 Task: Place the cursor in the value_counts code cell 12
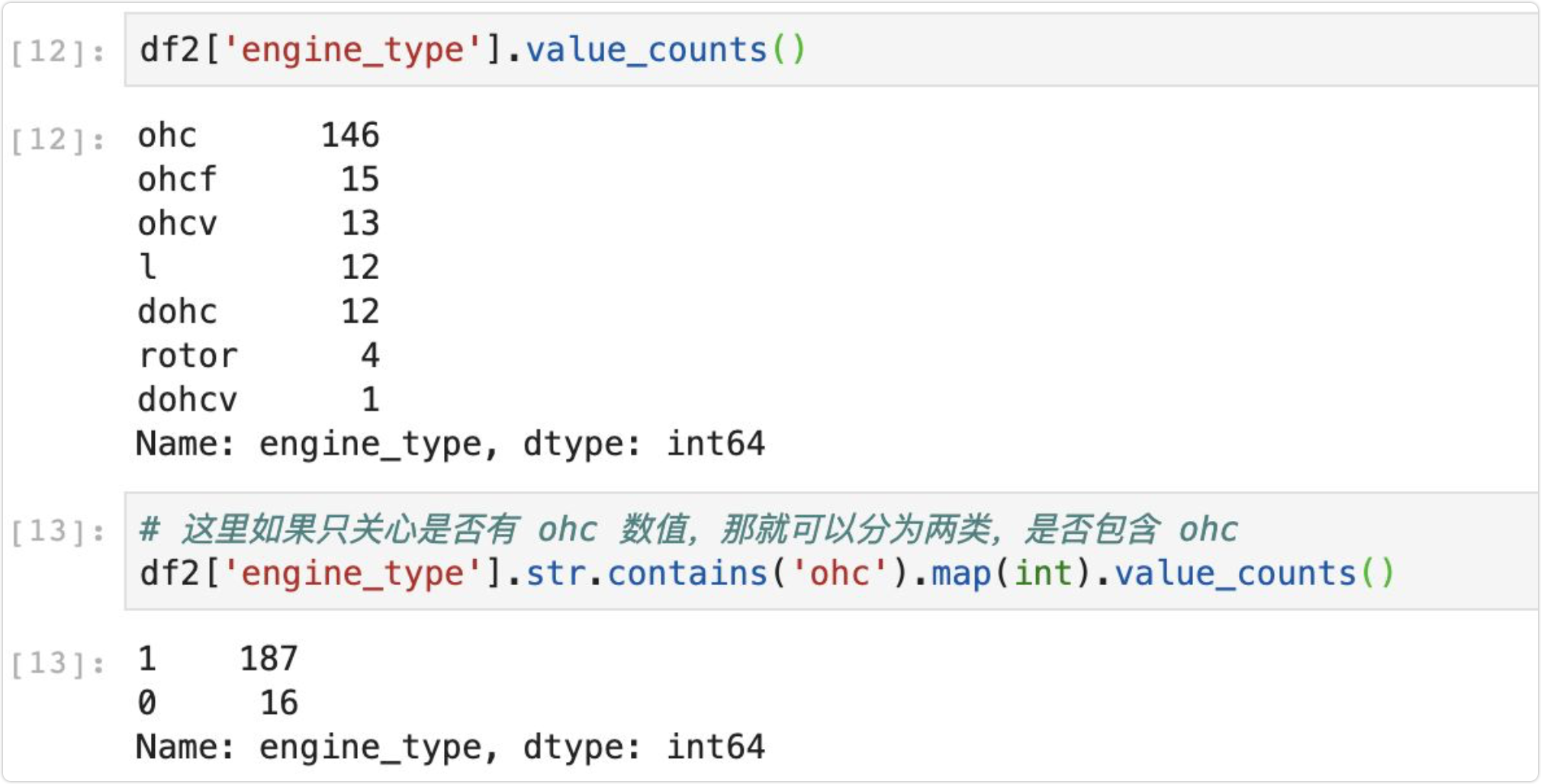[x=830, y=50]
